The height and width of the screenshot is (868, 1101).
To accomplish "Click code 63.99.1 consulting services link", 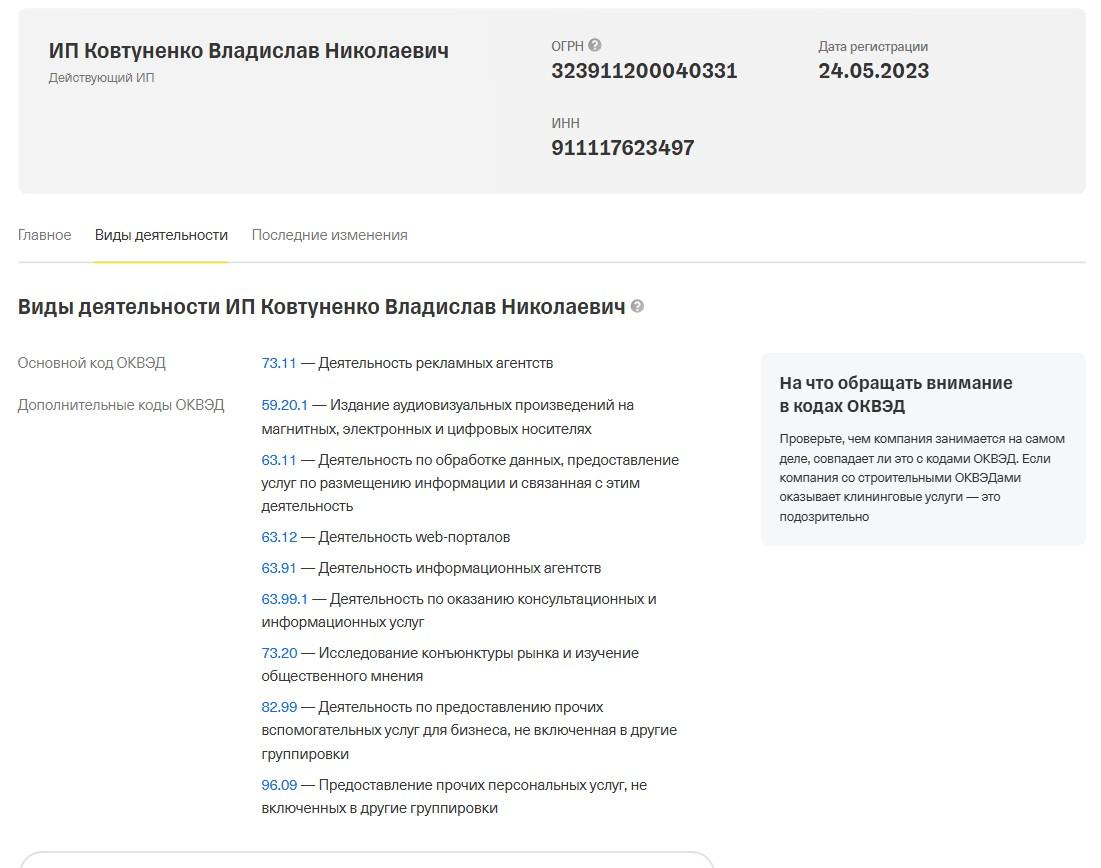I will (282, 597).
